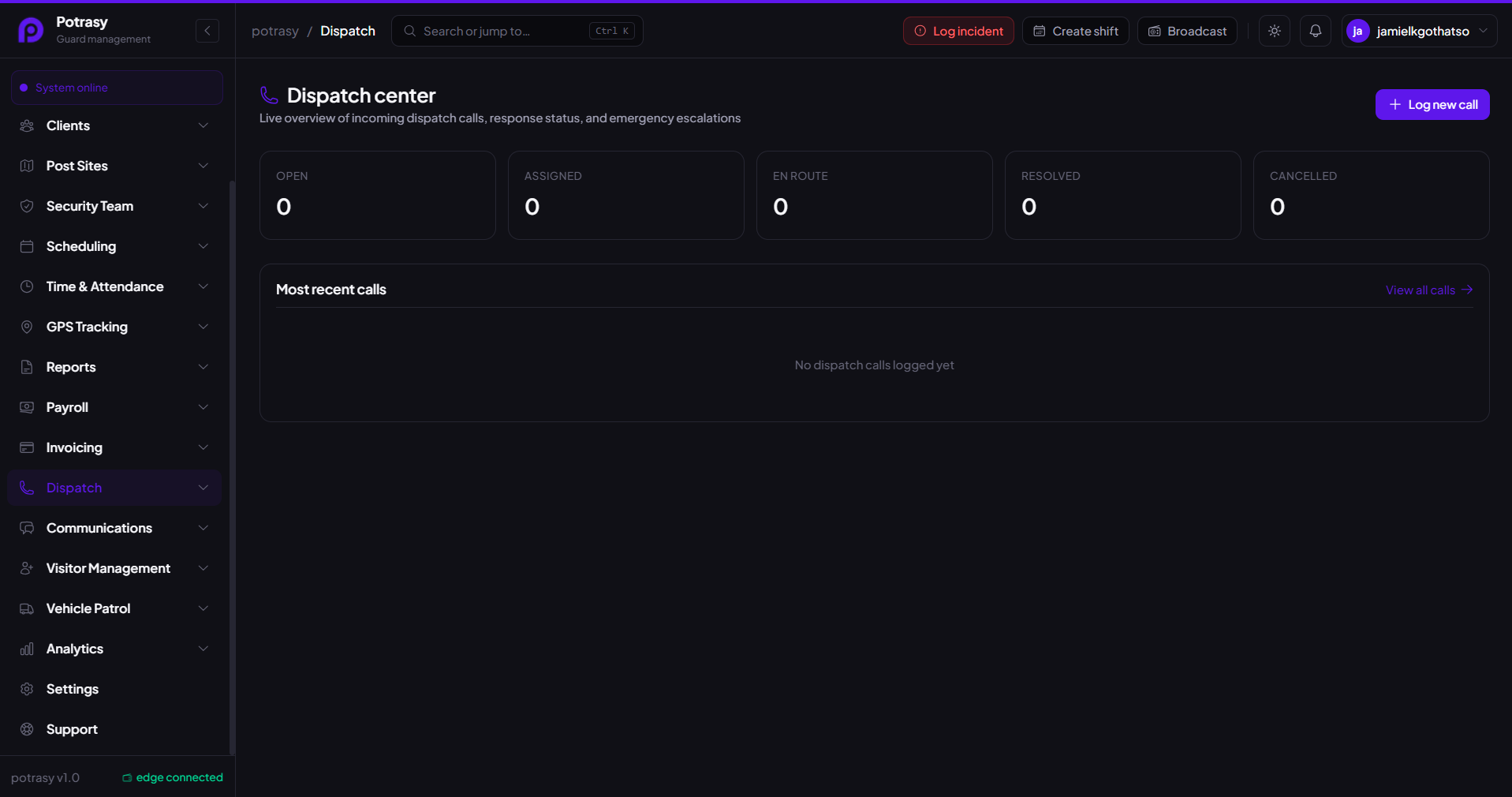Toggle light/dark theme sun icon
Image resolution: width=1512 pixels, height=797 pixels.
point(1275,31)
